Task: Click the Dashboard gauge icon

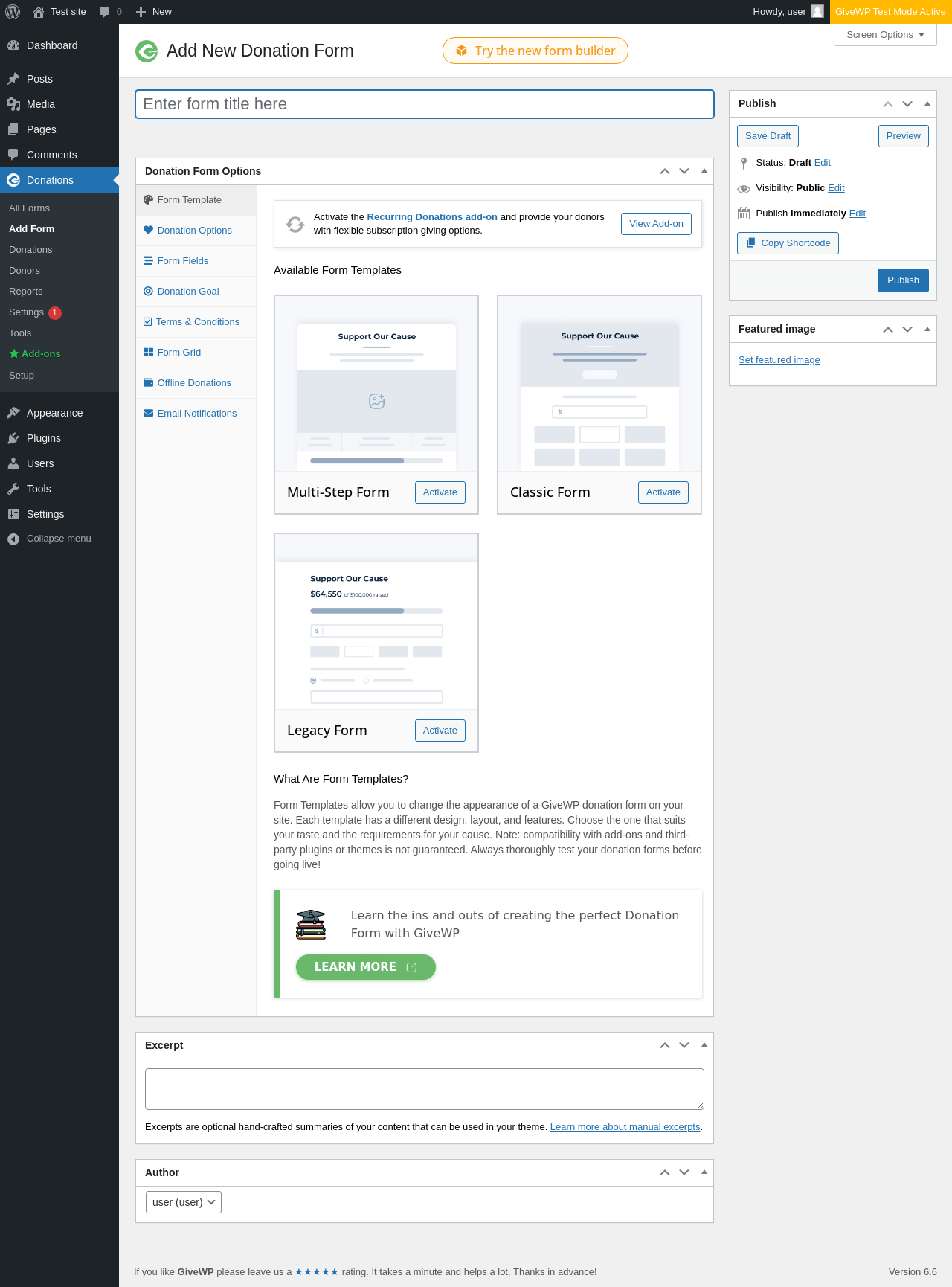Action: tap(13, 45)
